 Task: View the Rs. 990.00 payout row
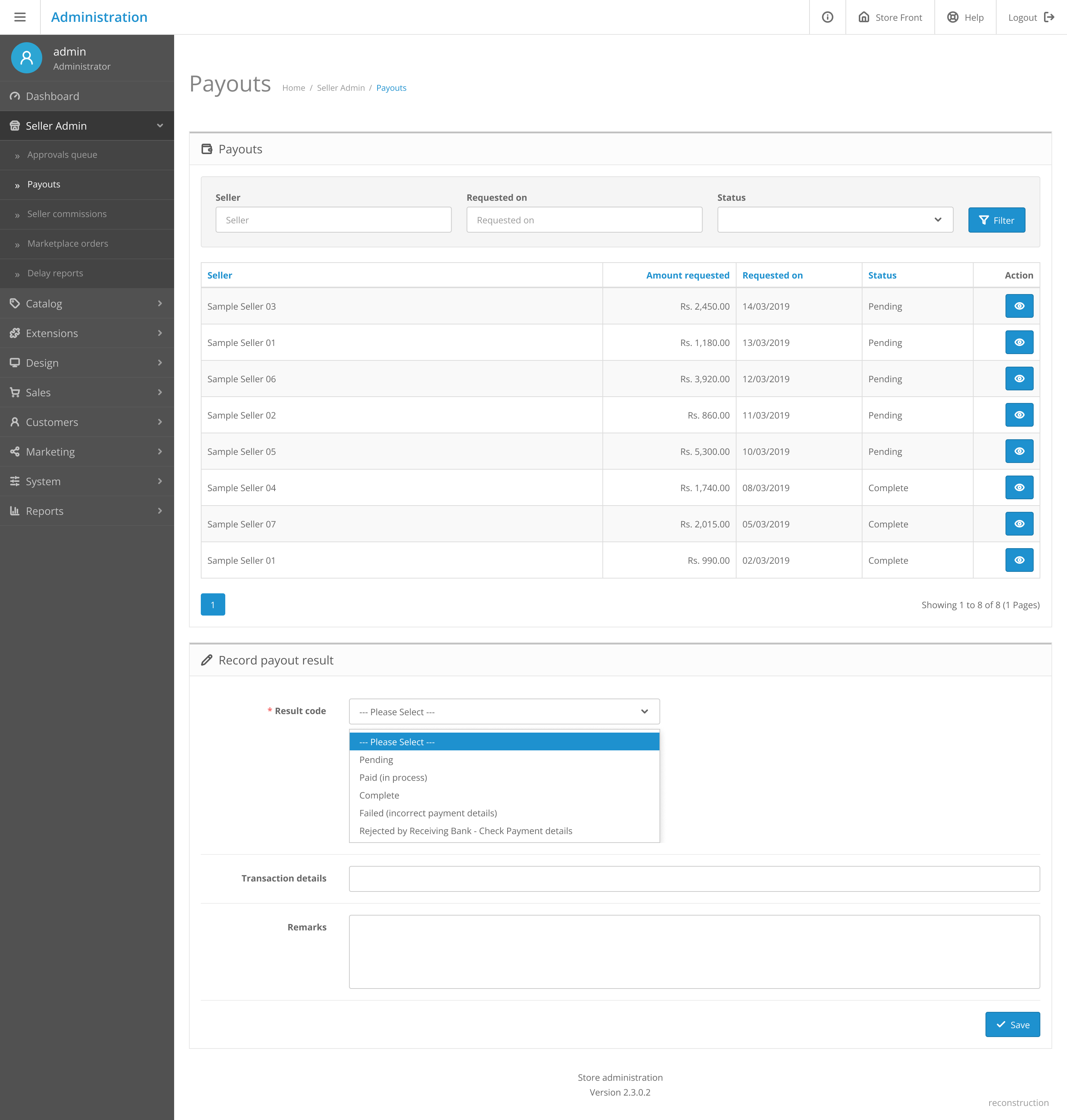(x=1019, y=560)
